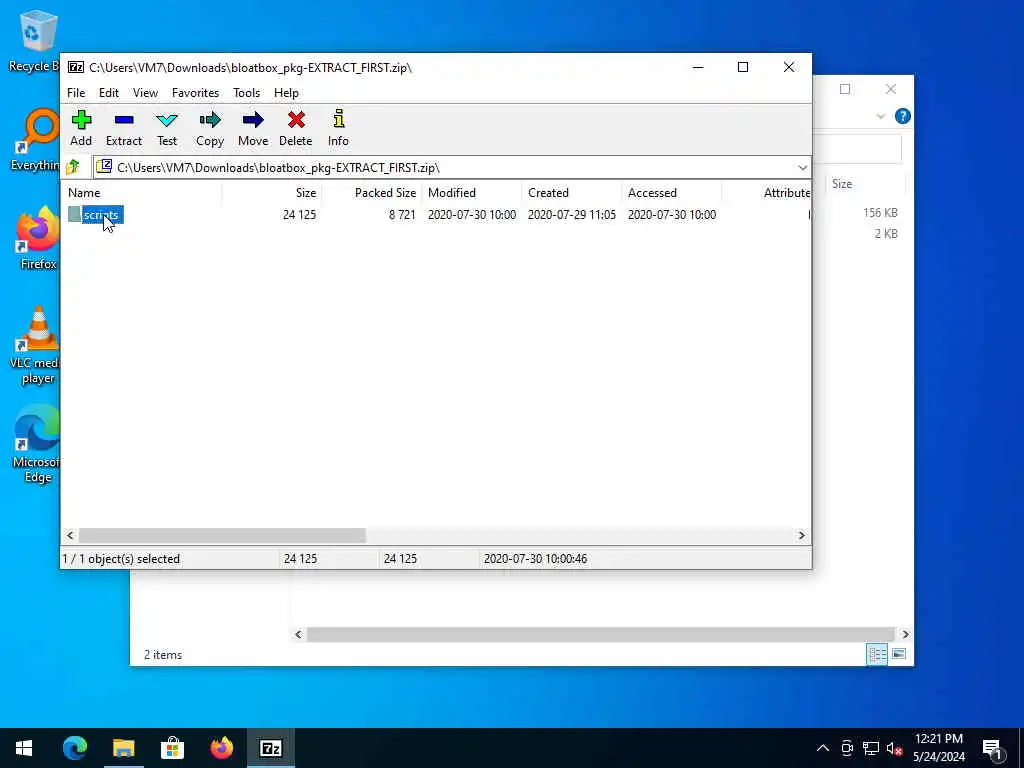Image resolution: width=1024 pixels, height=768 pixels.
Task: Select the VLC media player desktop shortcut
Action: tap(37, 346)
